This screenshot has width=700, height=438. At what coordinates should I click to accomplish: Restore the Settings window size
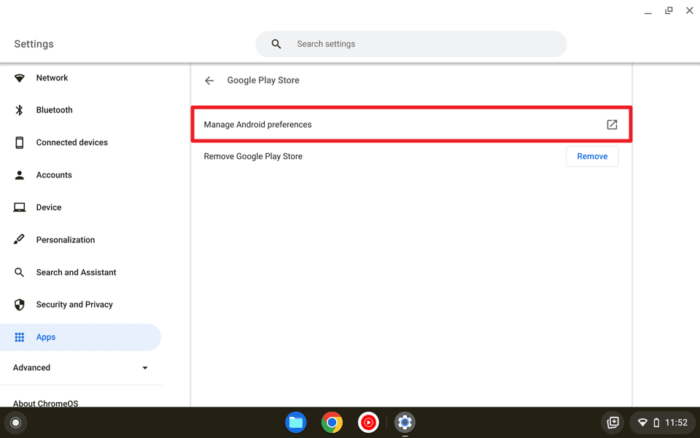click(x=668, y=10)
